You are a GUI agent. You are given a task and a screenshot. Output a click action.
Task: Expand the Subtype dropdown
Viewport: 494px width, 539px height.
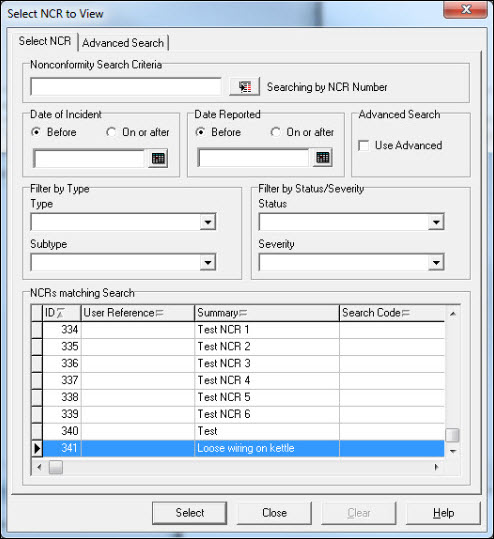(x=208, y=263)
